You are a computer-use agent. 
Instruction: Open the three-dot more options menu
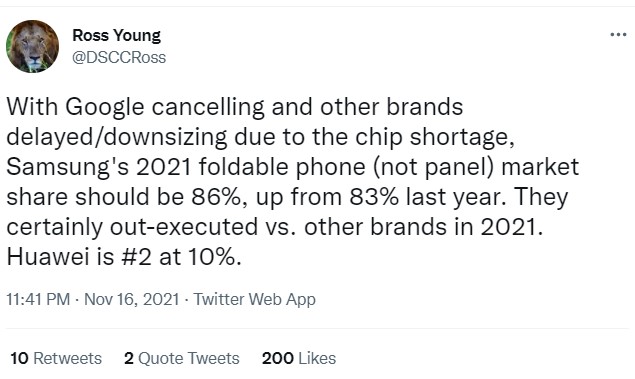pos(618,35)
